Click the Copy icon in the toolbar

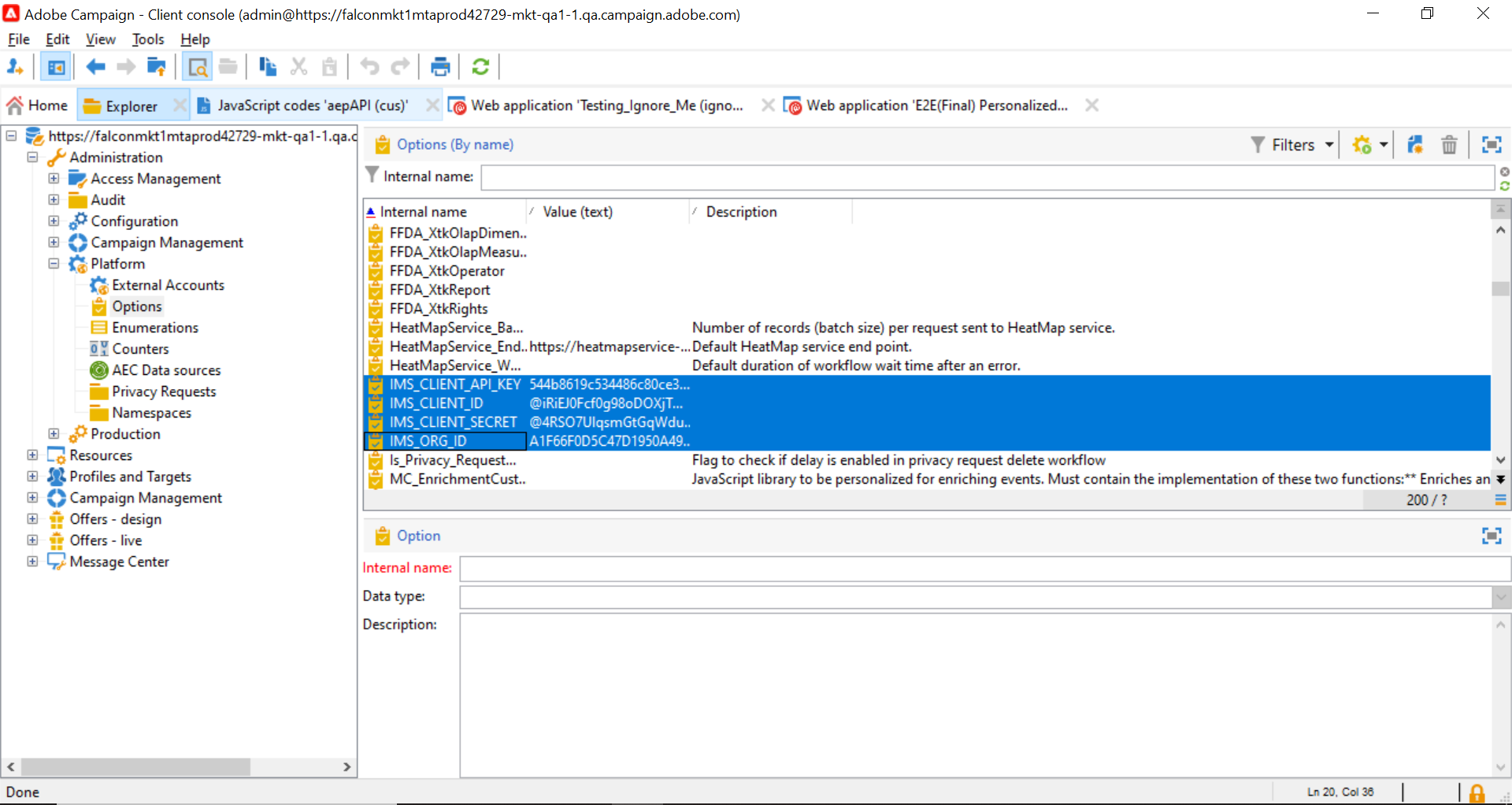(x=268, y=67)
